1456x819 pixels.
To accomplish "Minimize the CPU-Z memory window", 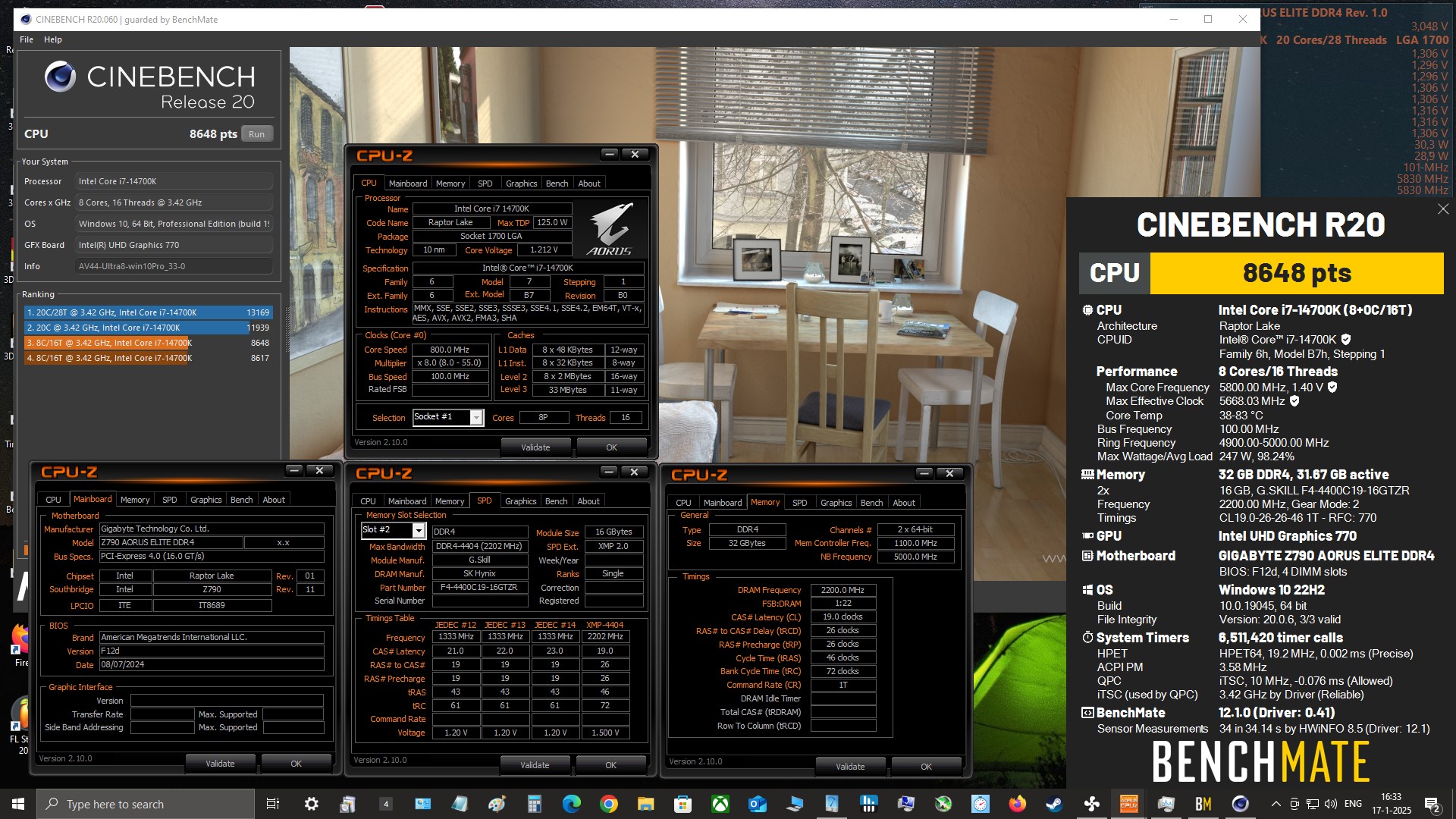I will tap(924, 473).
